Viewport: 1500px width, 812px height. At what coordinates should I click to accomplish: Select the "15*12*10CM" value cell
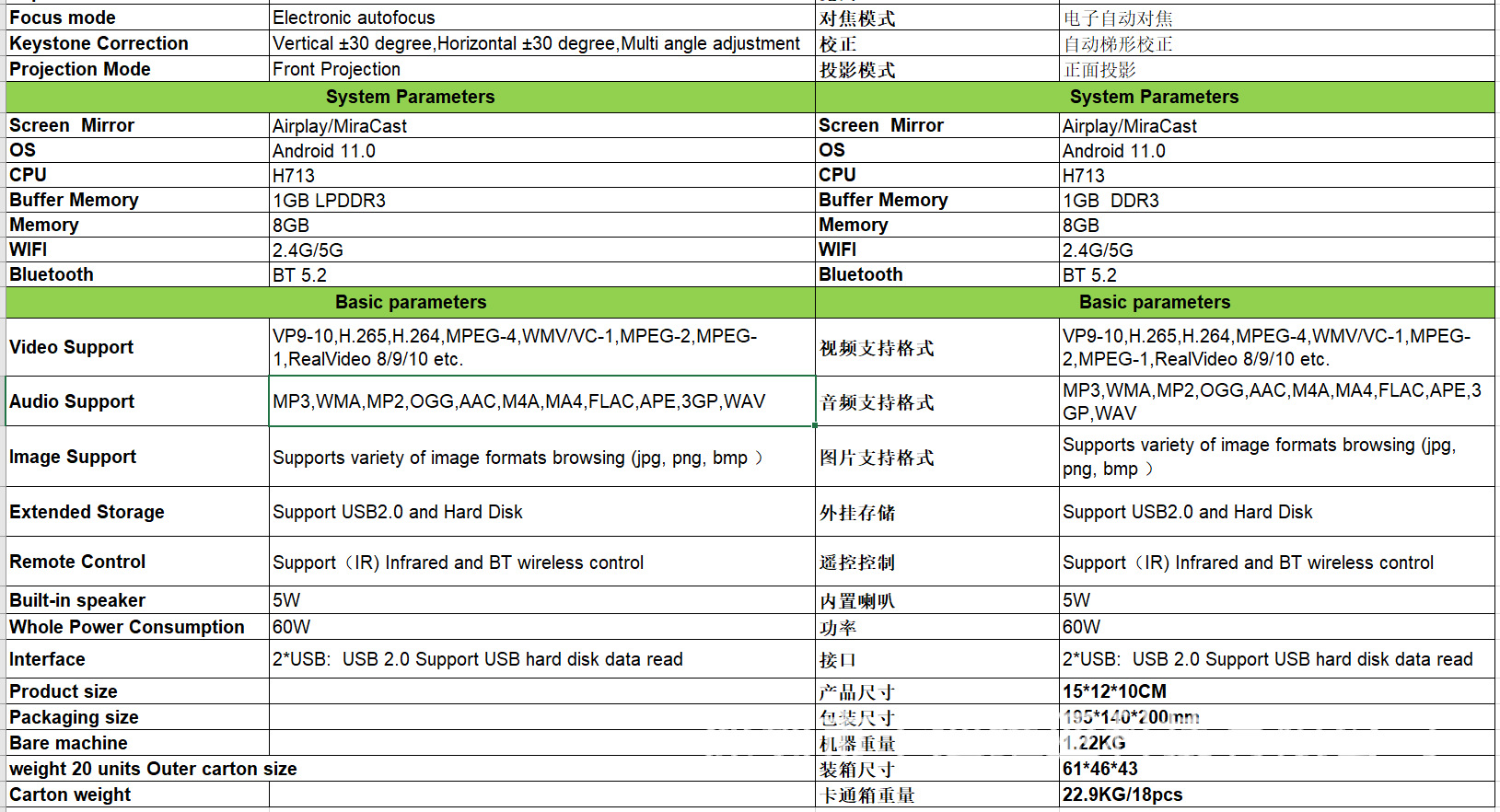pos(1277,691)
